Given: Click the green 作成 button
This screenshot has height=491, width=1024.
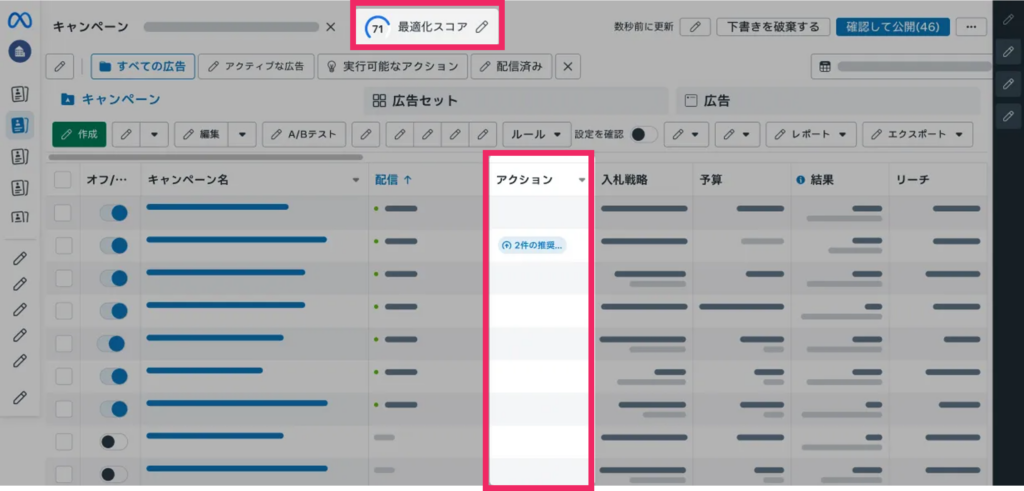Looking at the screenshot, I should click(x=79, y=134).
